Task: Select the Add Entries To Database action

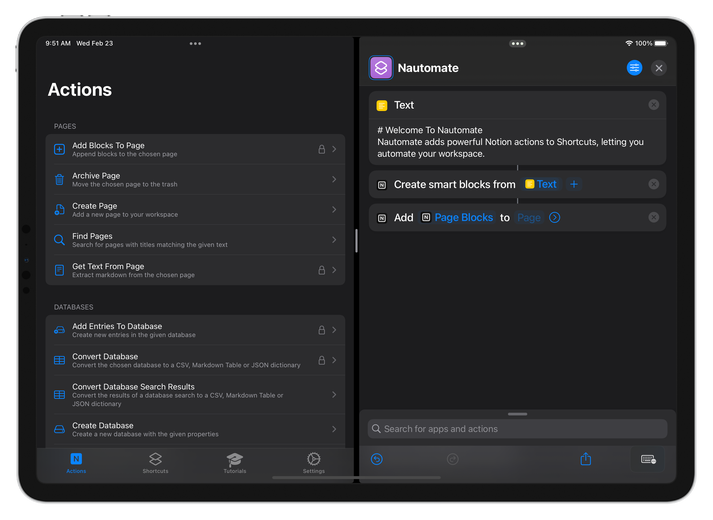Action: click(x=195, y=330)
